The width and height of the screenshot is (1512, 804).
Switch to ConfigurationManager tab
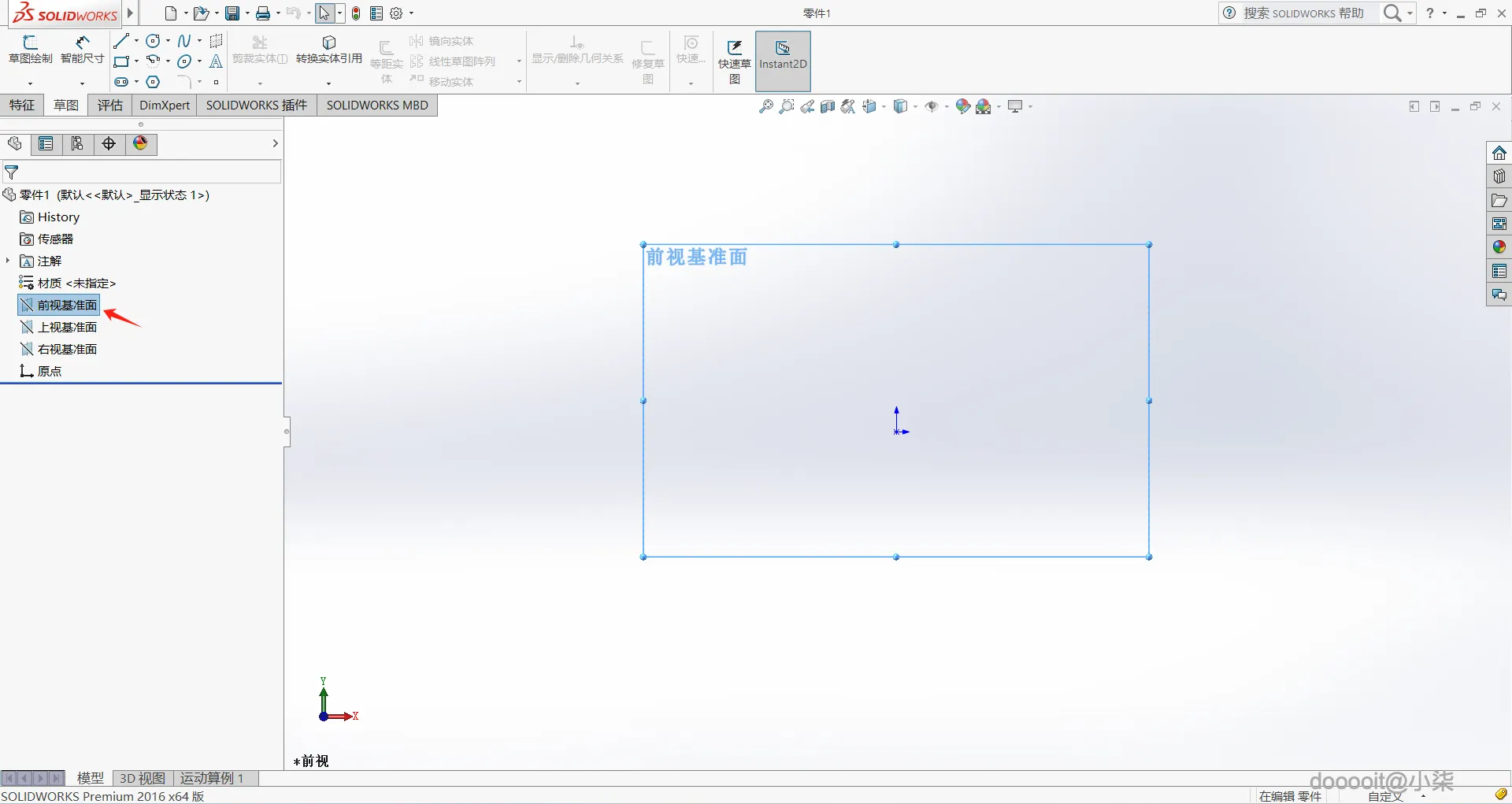coord(77,143)
